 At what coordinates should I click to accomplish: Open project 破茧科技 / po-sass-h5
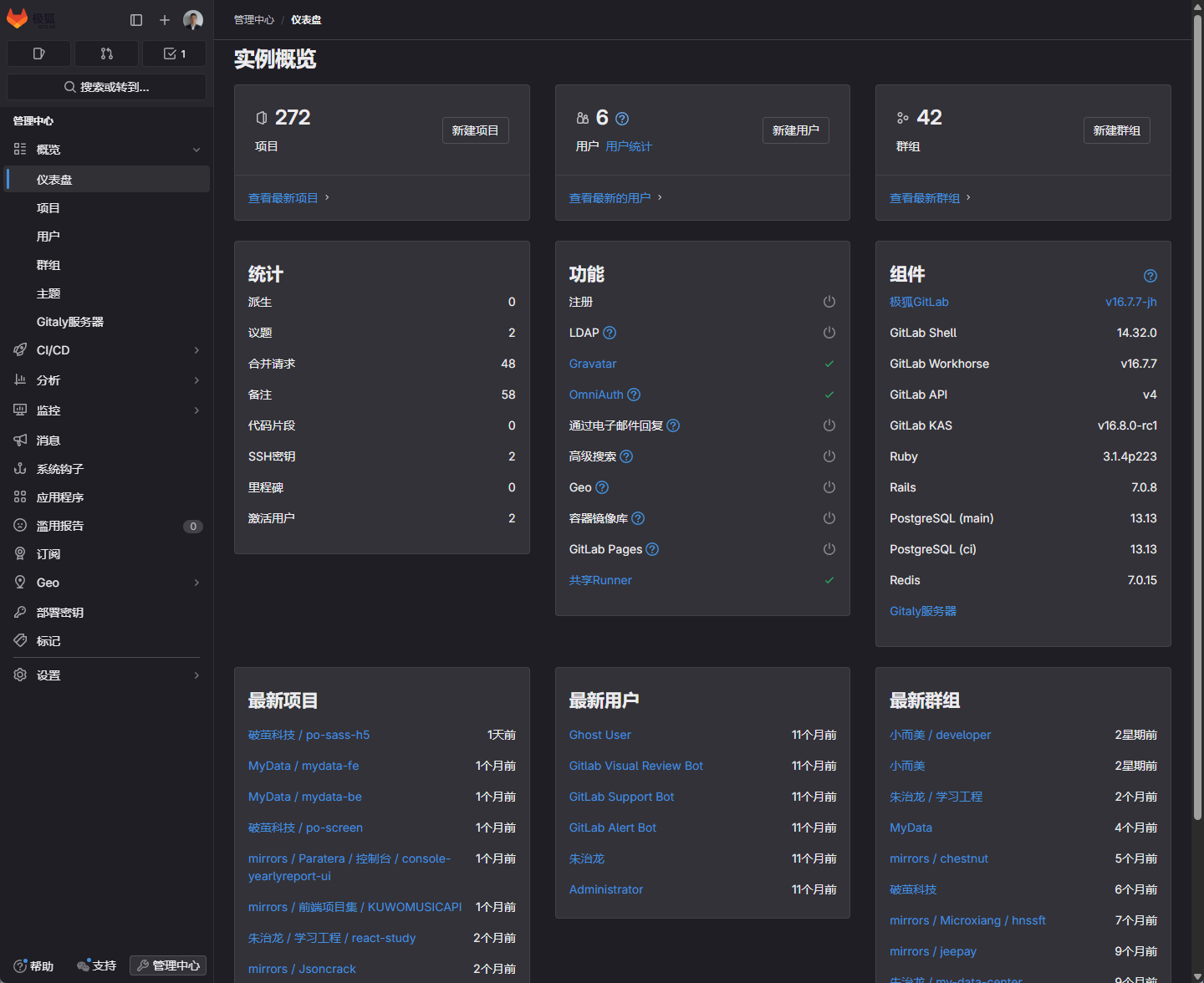click(x=309, y=735)
